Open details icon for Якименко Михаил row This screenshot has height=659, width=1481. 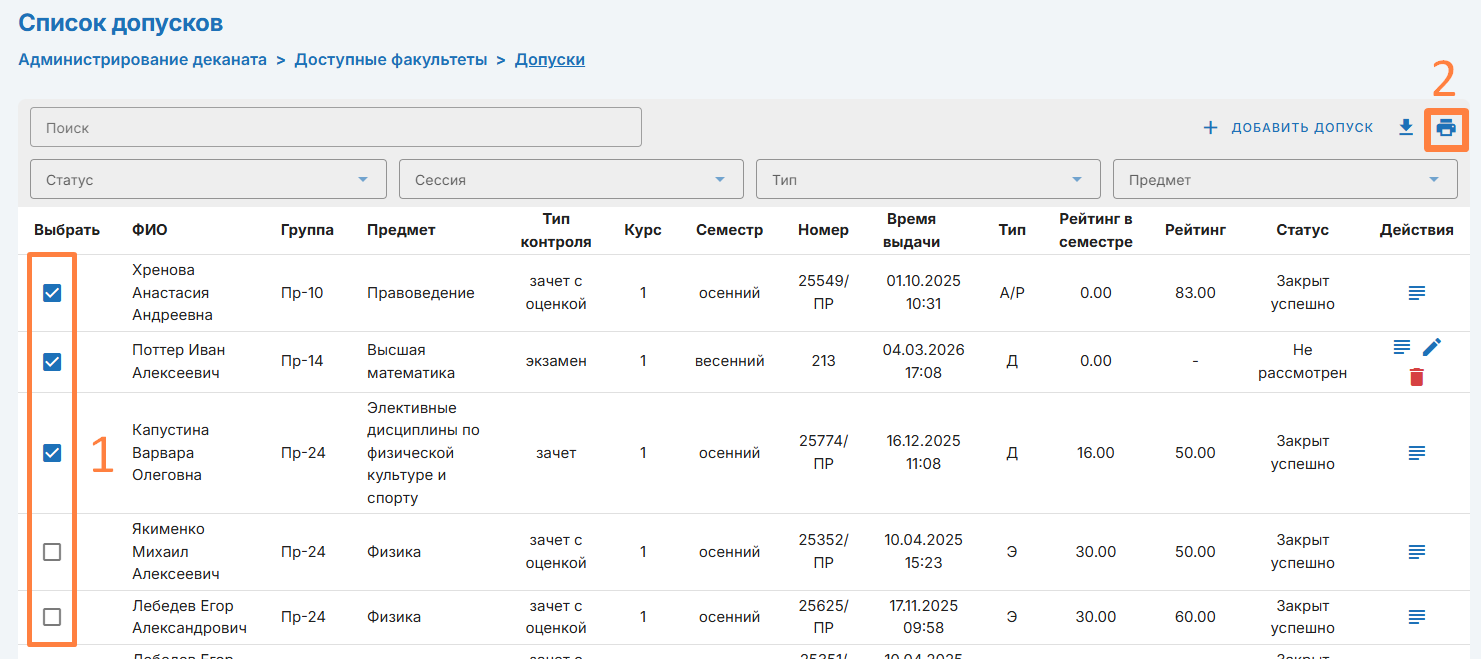[x=1416, y=552]
